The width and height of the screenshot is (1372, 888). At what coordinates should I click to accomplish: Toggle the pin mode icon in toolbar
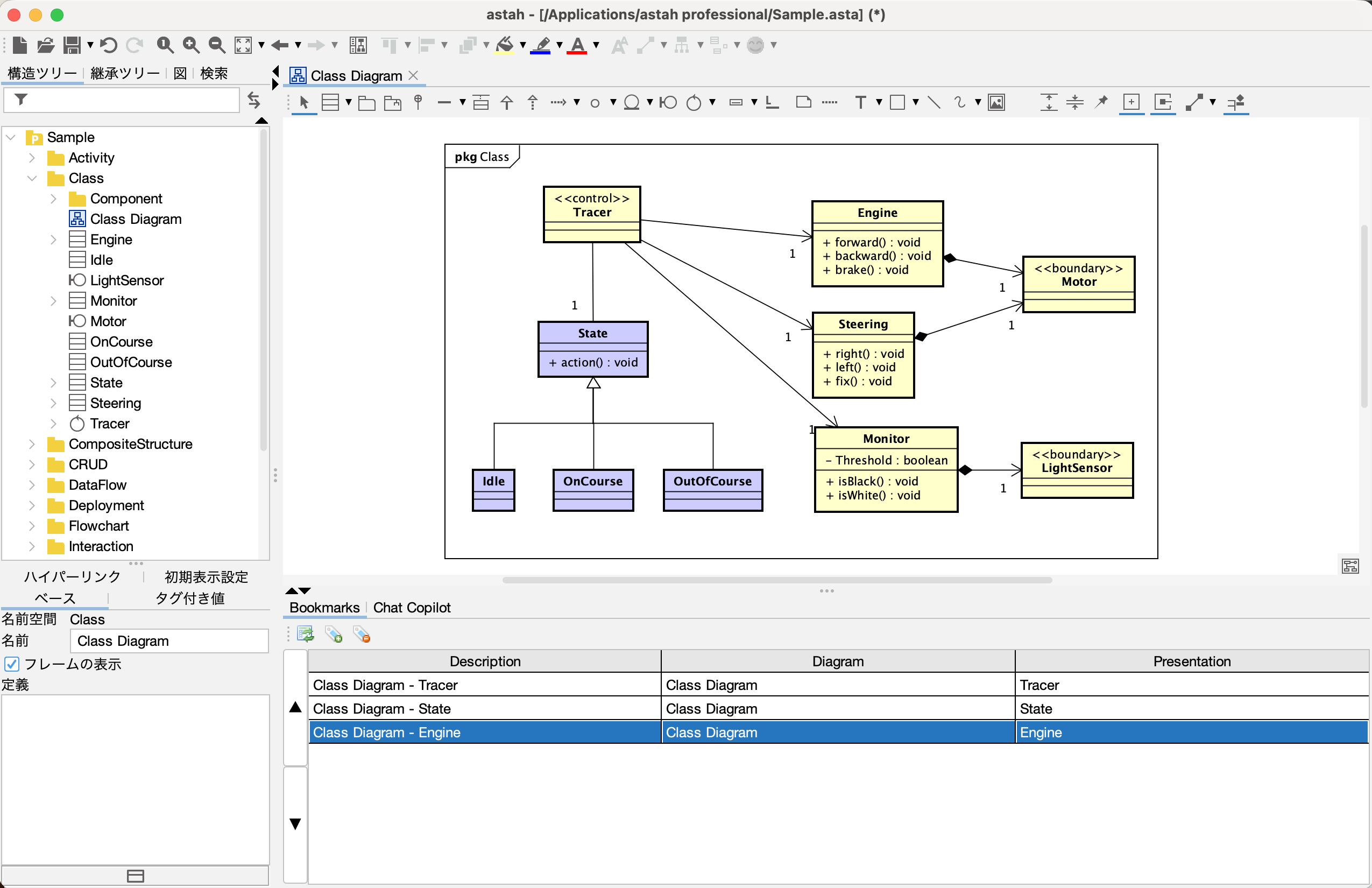pos(1102,103)
